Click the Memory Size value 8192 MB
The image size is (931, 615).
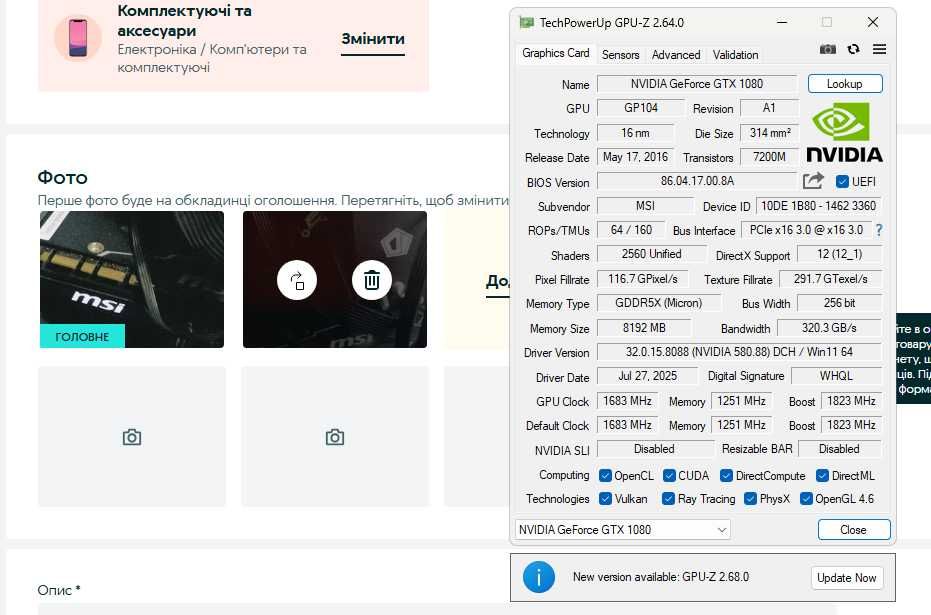(644, 328)
